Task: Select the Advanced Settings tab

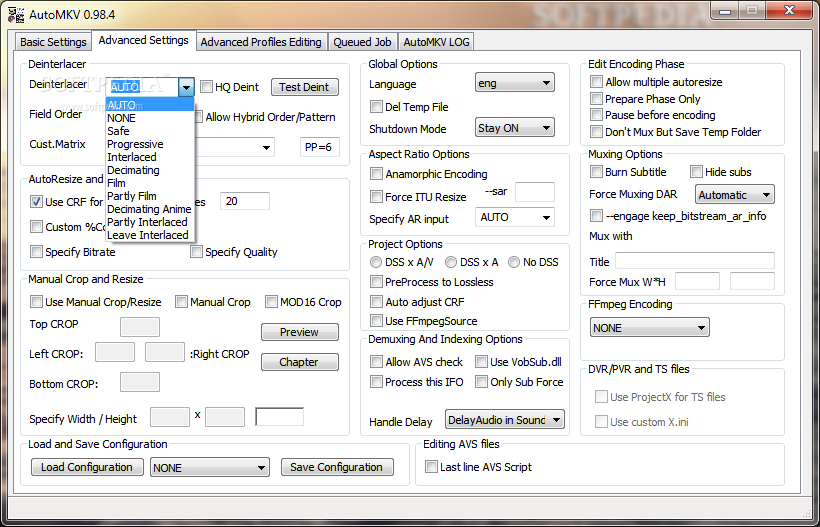Action: (x=144, y=40)
